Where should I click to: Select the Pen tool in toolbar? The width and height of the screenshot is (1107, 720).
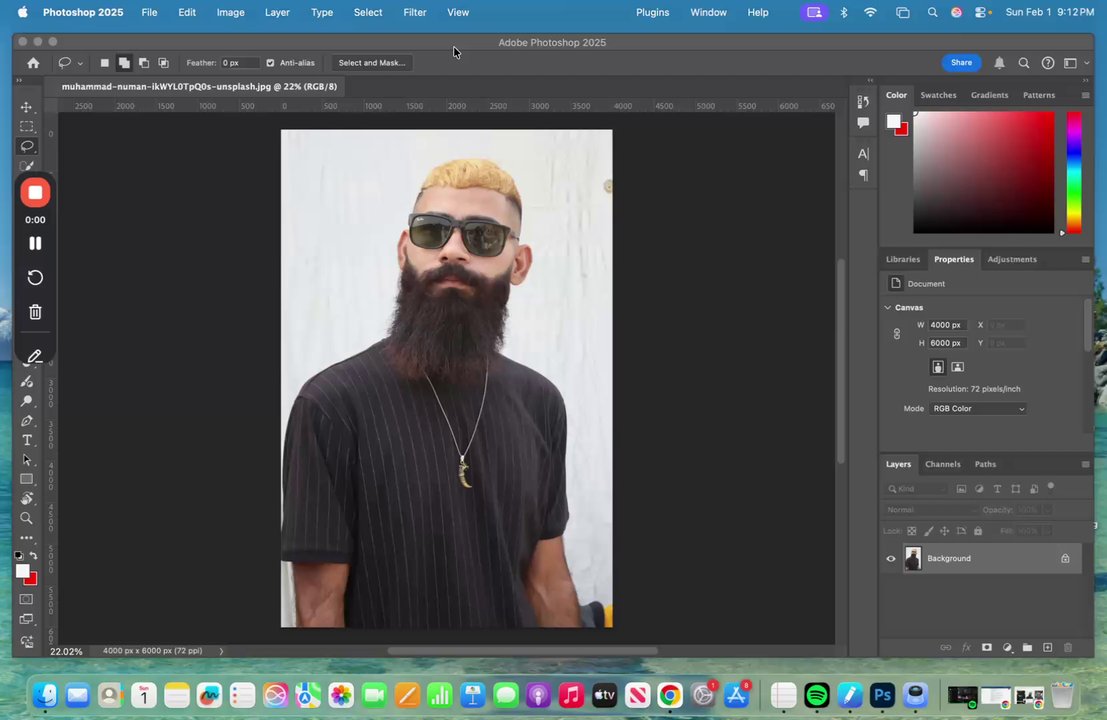coord(27,421)
